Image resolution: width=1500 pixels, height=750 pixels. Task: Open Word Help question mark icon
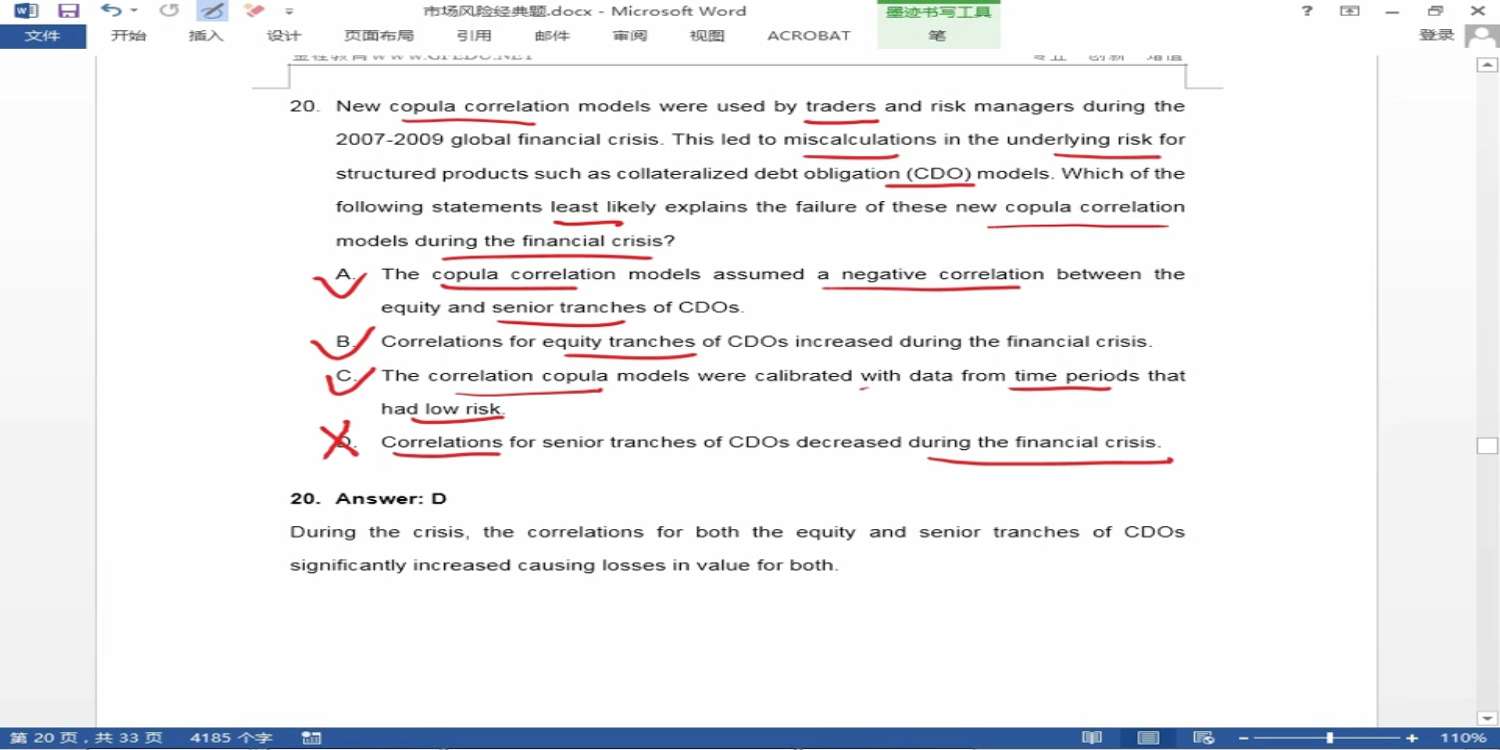click(1307, 11)
